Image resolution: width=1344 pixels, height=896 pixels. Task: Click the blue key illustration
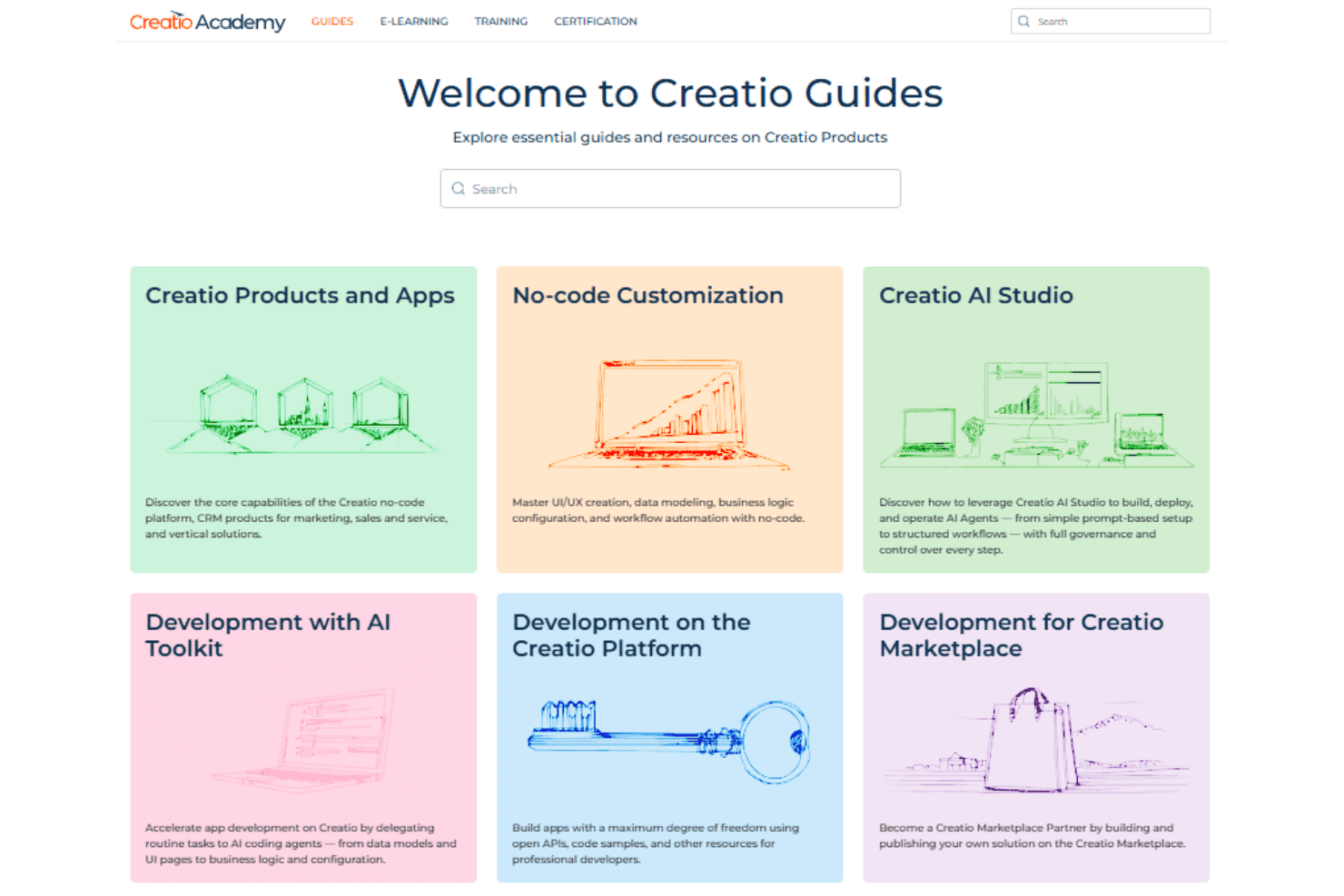point(669,742)
